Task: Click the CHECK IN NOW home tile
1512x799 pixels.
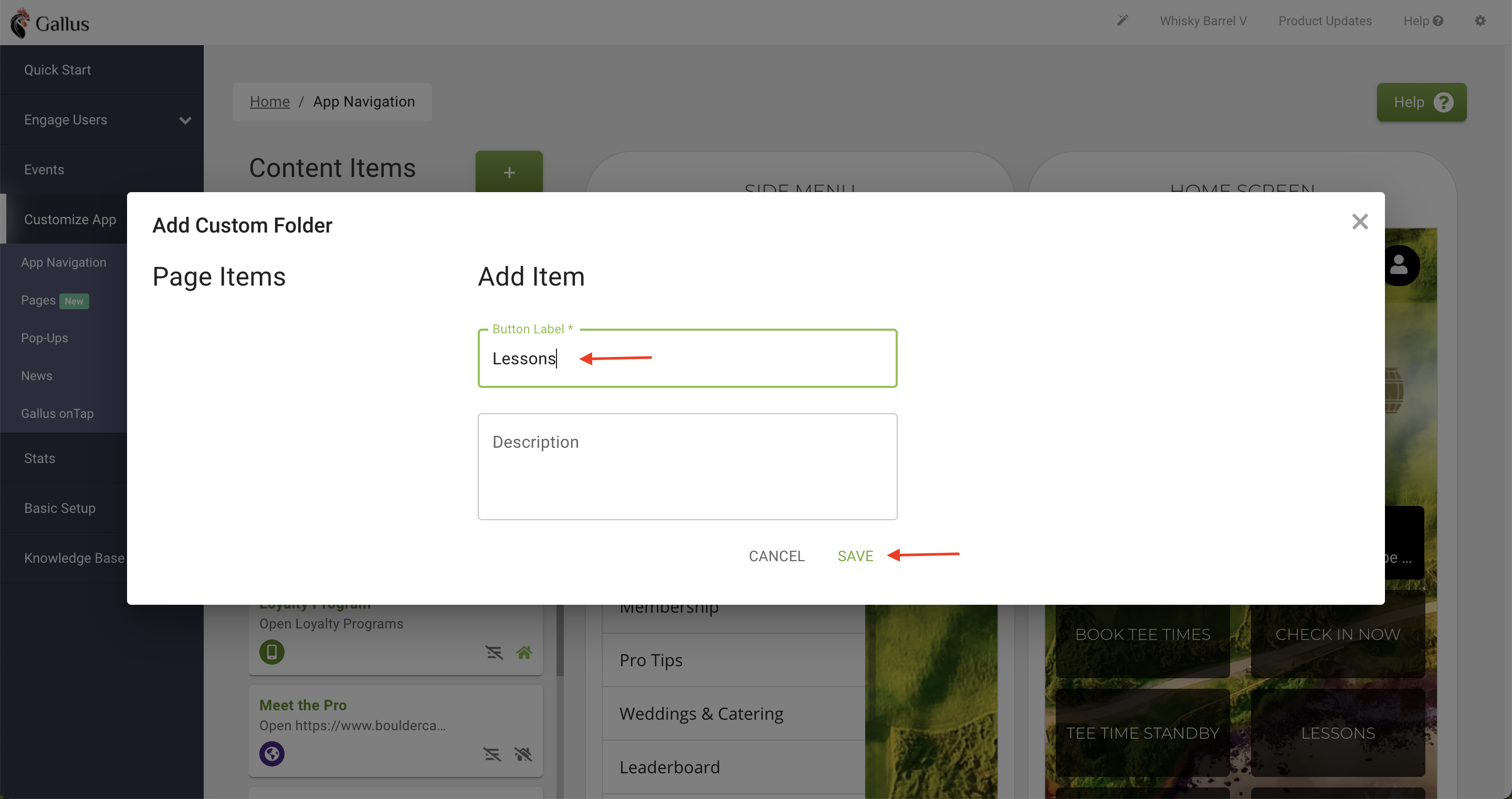Action: 1338,635
